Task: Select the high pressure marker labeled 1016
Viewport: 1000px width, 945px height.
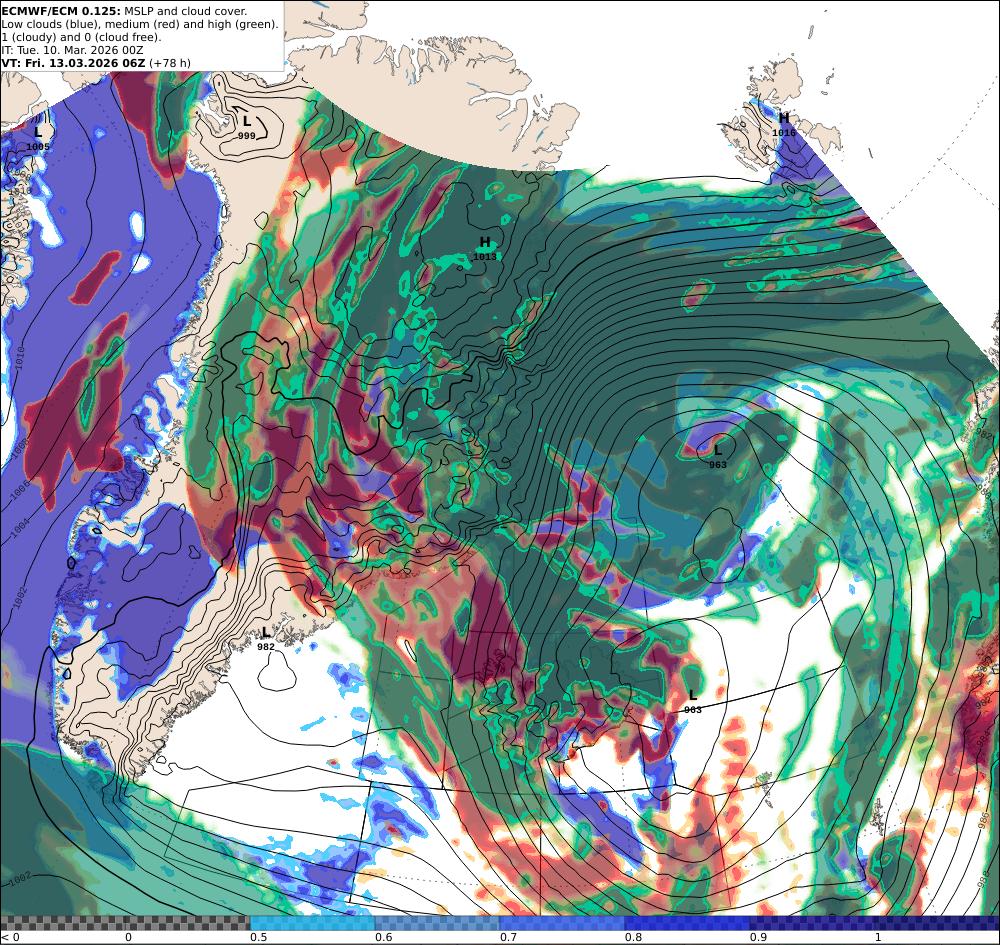Action: 784,124
